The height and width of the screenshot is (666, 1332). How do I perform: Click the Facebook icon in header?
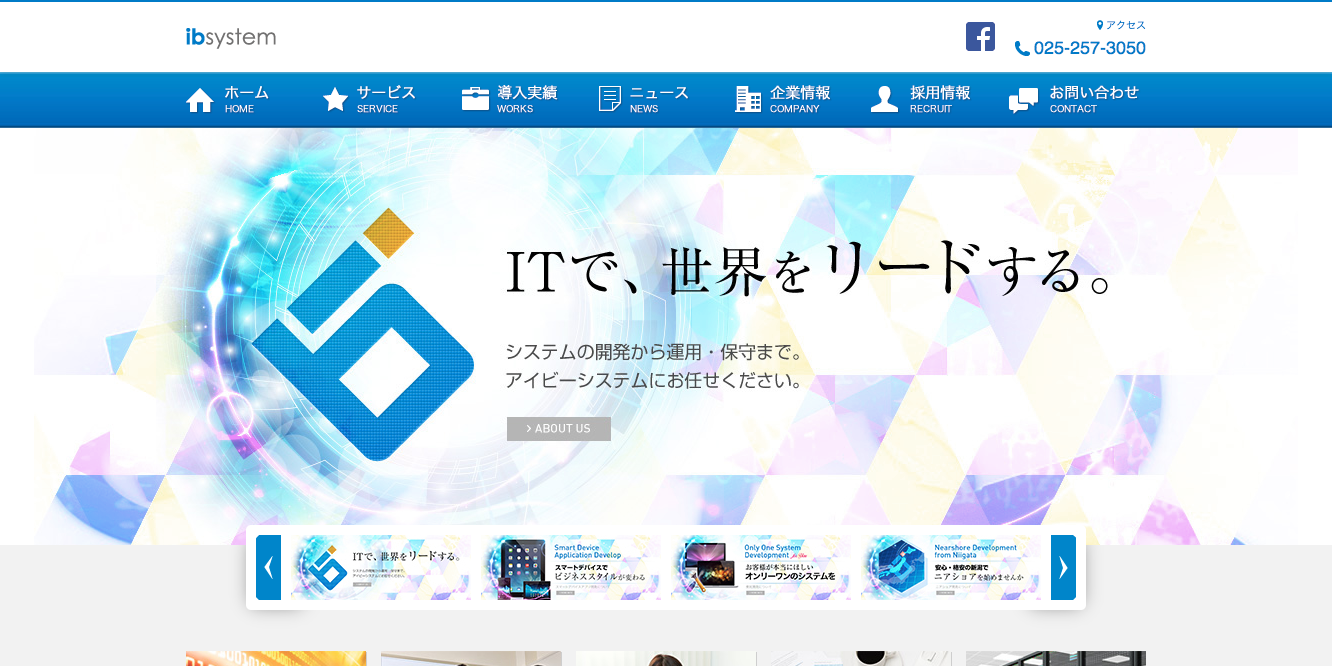[x=980, y=37]
